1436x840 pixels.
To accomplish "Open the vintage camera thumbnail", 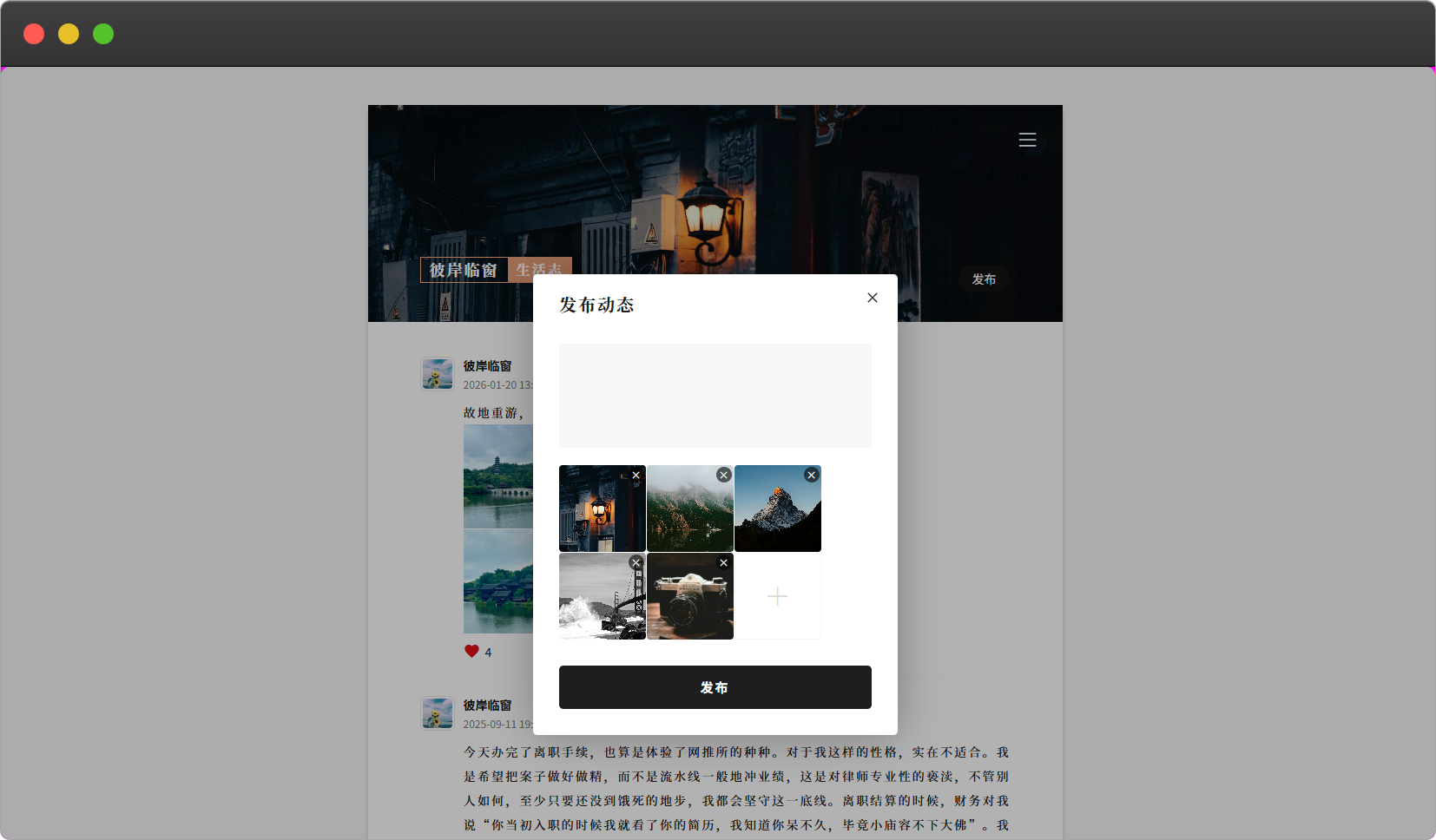I will click(690, 596).
